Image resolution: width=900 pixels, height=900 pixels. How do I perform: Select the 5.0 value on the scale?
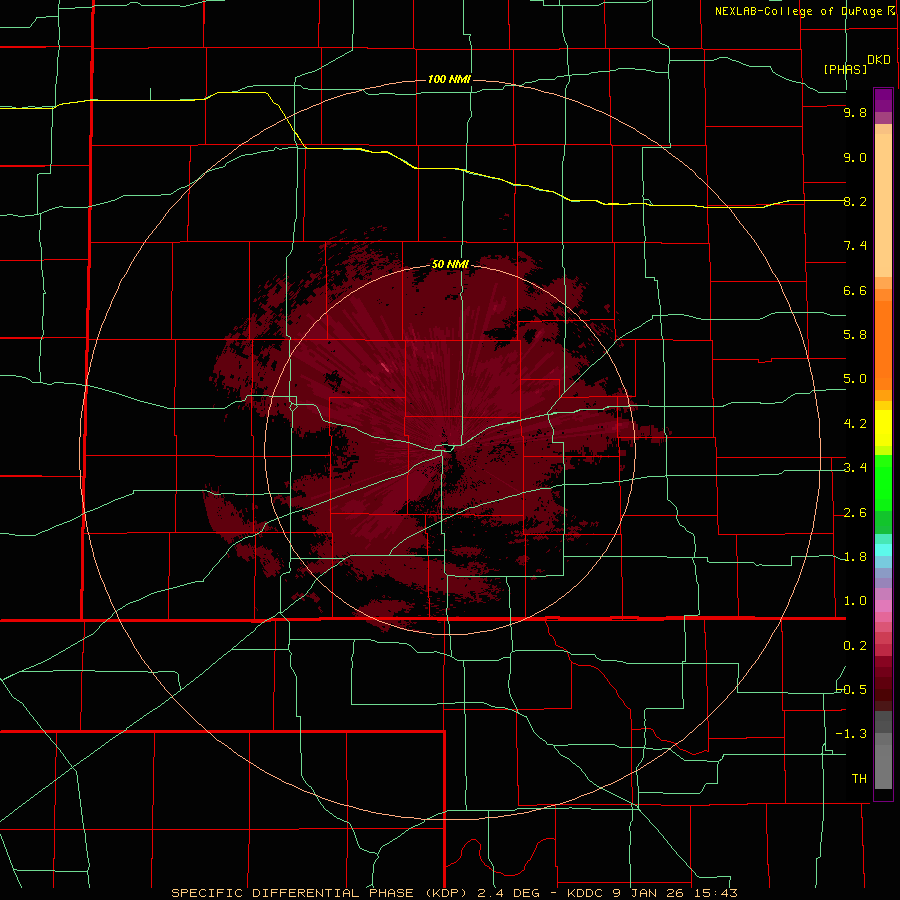coord(855,379)
